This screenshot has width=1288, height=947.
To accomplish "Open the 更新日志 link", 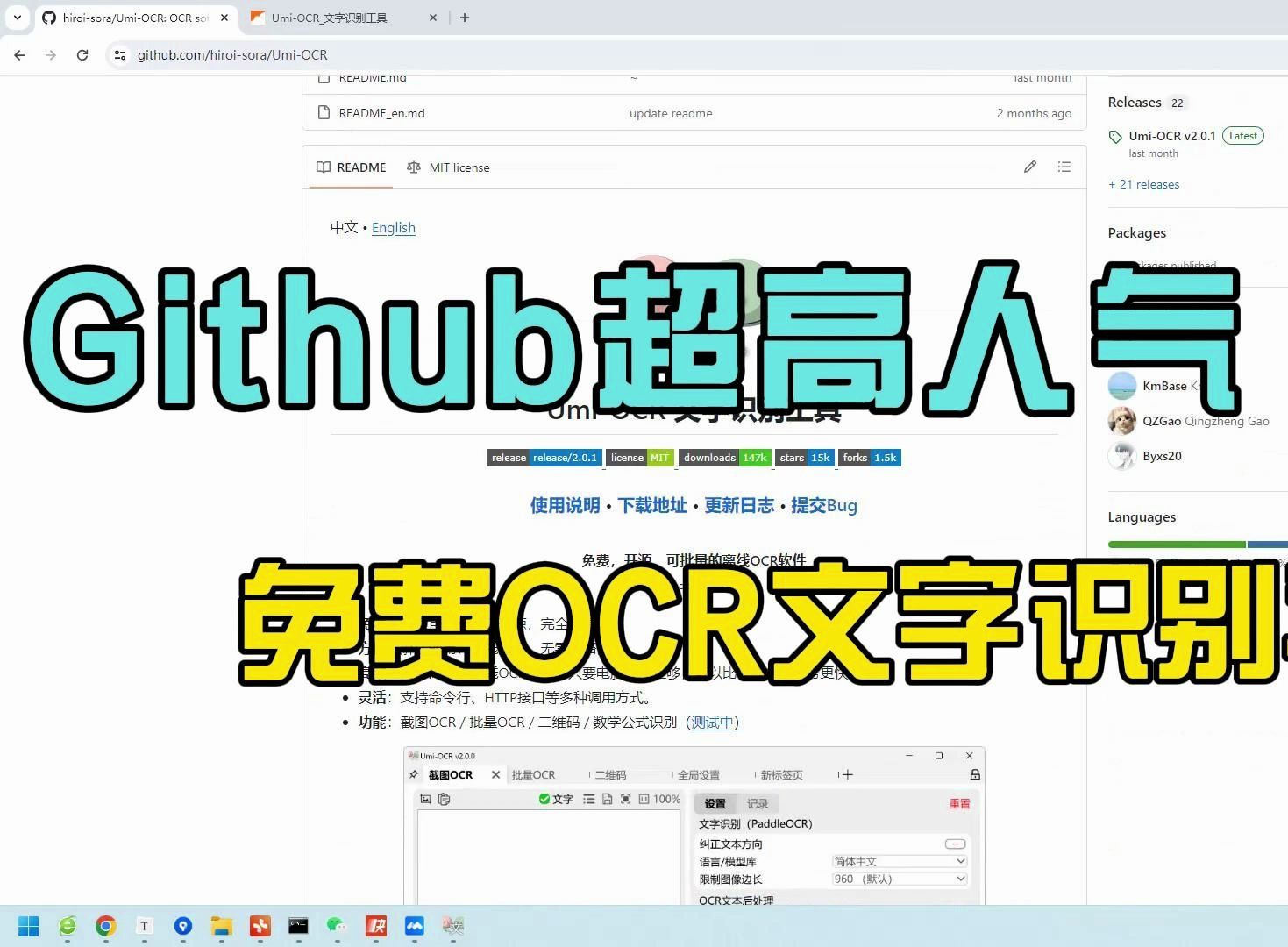I will coord(739,505).
